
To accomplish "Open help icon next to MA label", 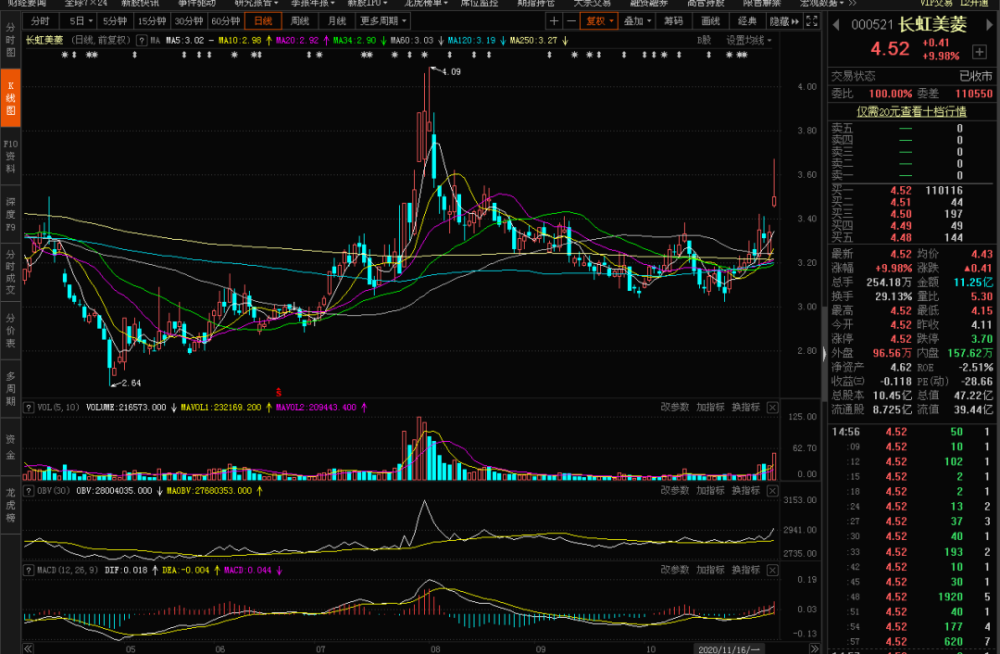I will tap(142, 40).
